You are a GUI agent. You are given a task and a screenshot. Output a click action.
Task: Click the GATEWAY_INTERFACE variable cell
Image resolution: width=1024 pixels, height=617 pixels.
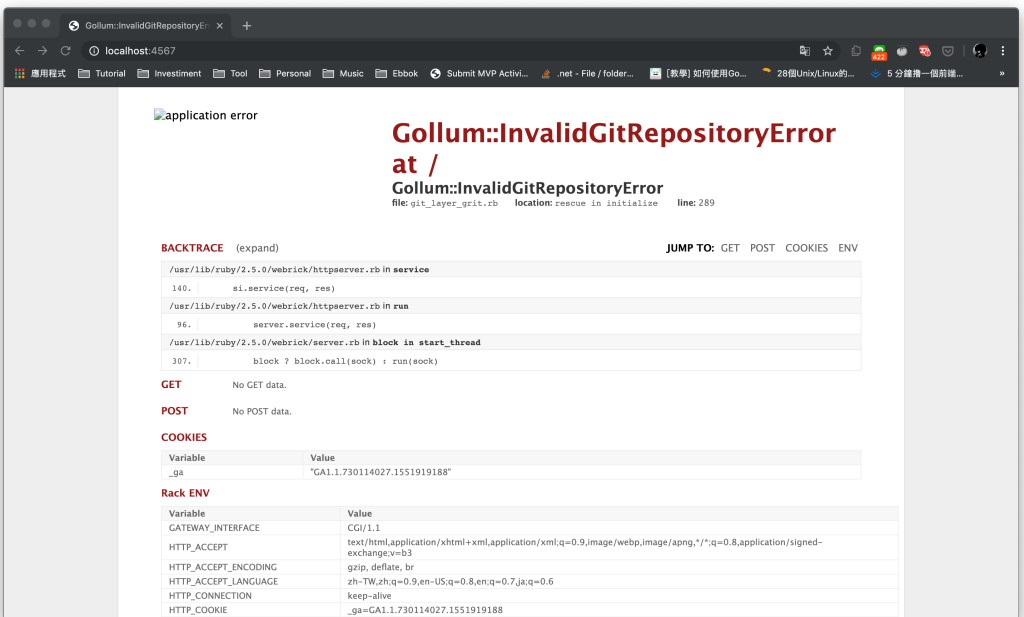click(x=251, y=528)
